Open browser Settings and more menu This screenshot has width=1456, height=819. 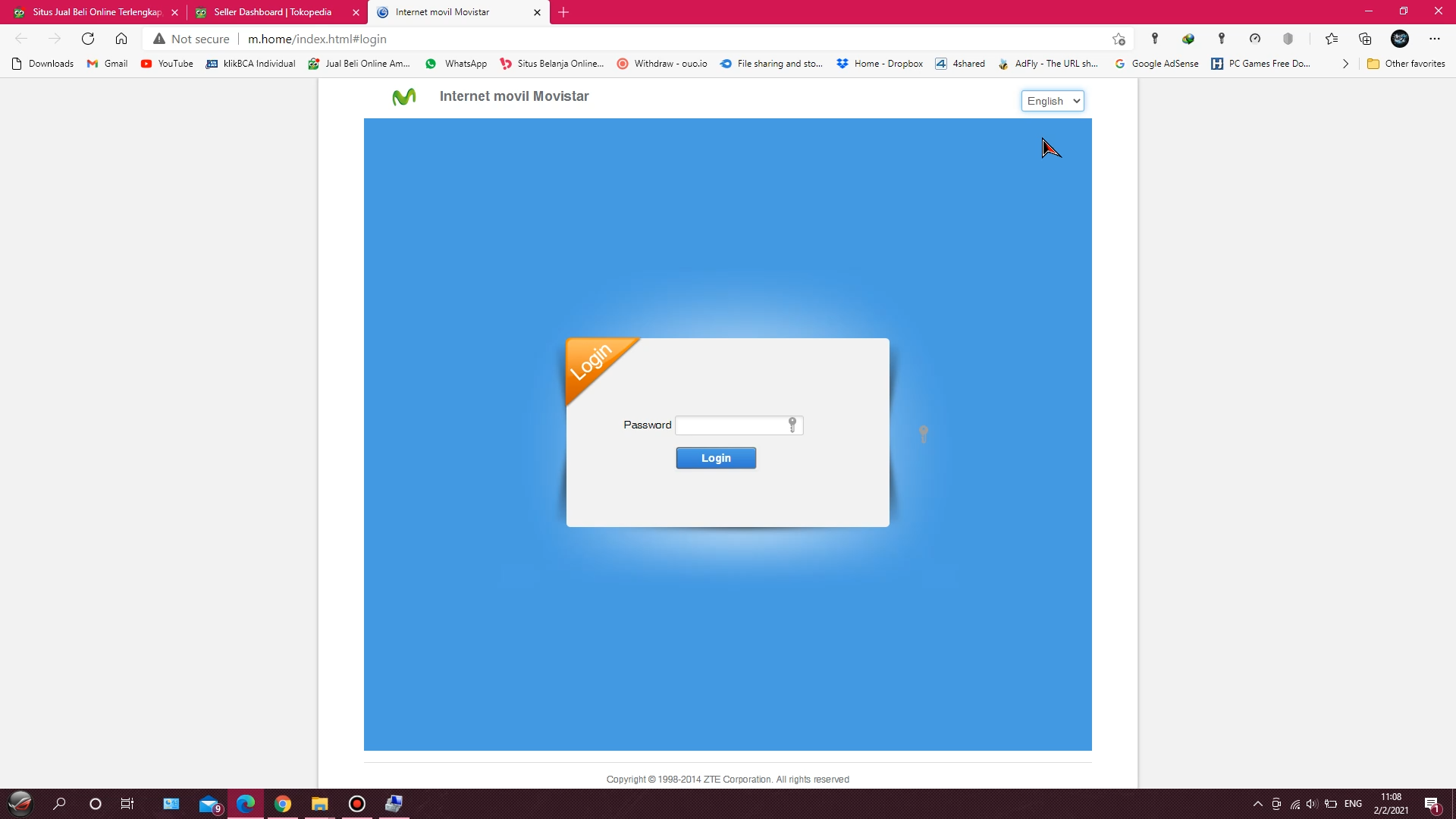coord(1434,39)
